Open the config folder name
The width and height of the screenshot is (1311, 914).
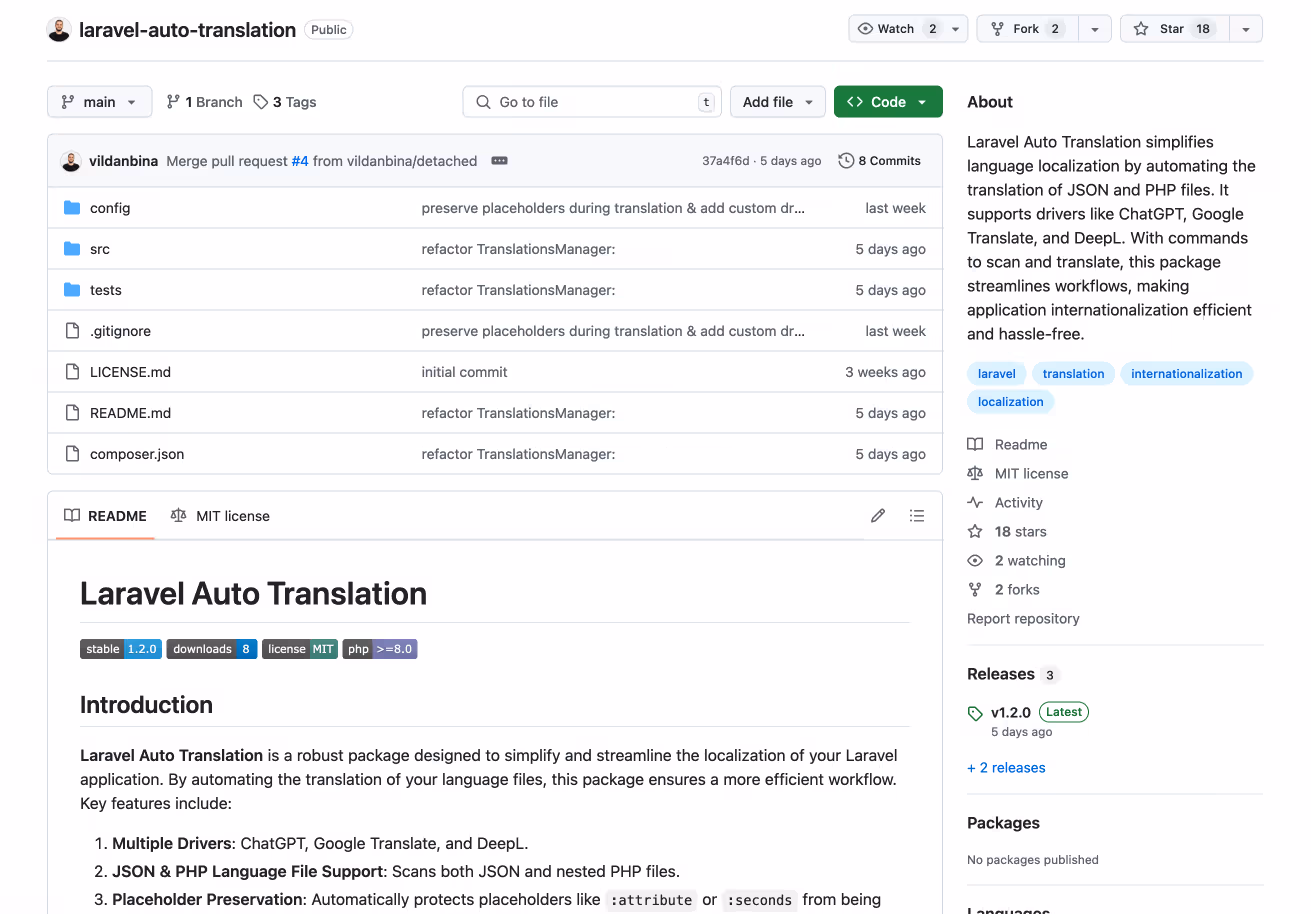pos(110,208)
